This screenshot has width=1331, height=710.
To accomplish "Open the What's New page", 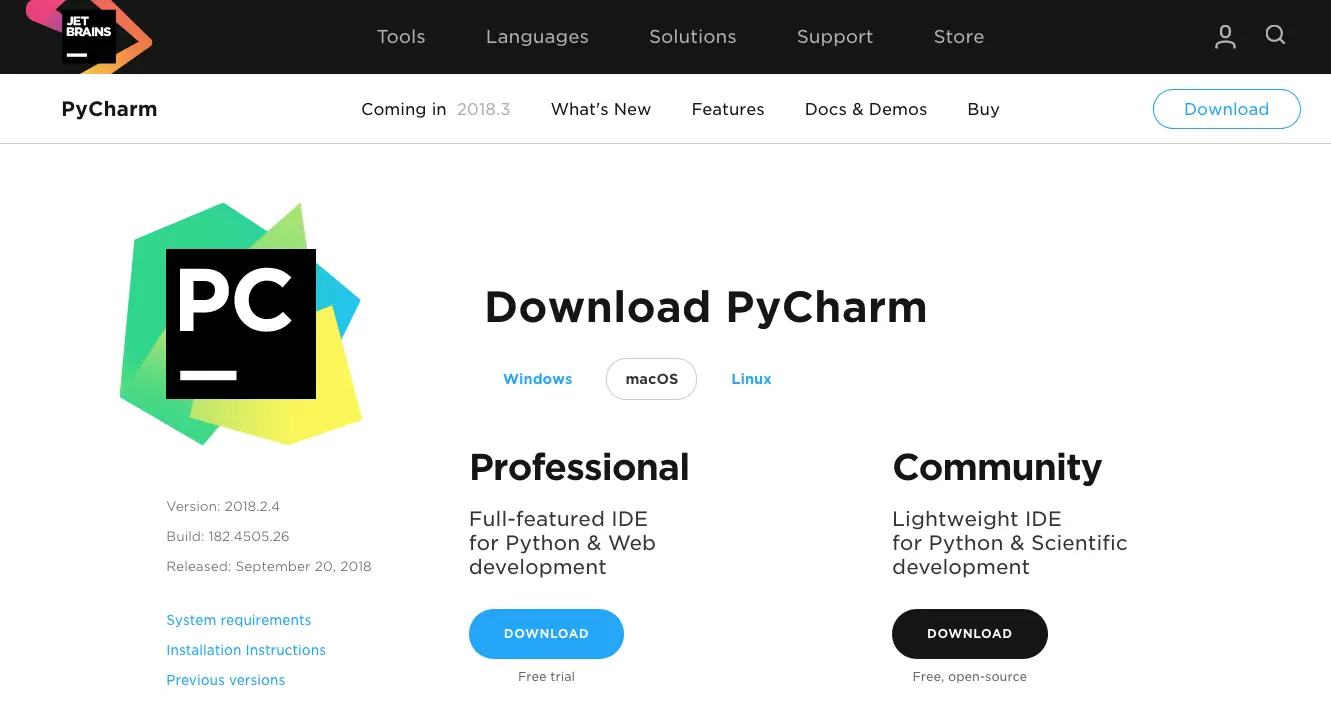I will pyautogui.click(x=601, y=109).
